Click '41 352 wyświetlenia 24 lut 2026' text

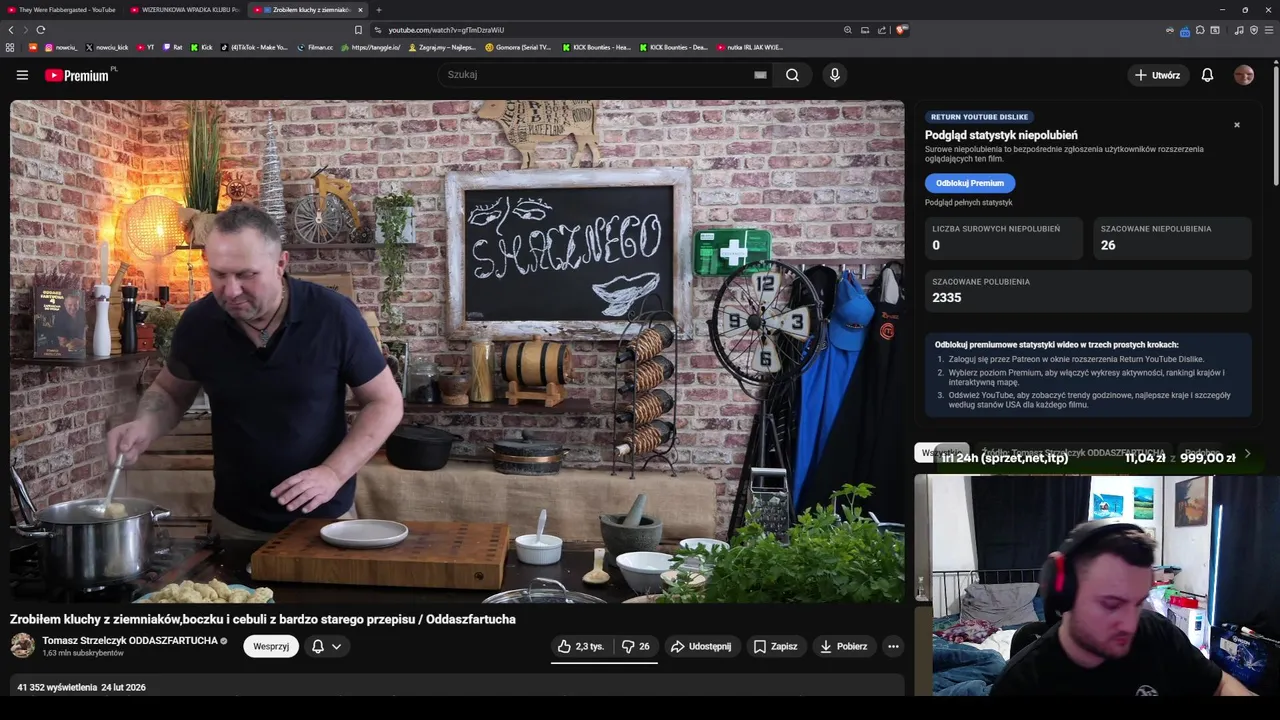coord(81,688)
